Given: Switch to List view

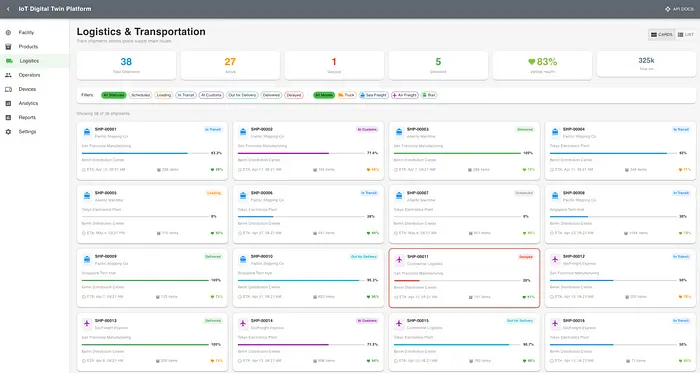Looking at the screenshot, I should coord(685,34).
